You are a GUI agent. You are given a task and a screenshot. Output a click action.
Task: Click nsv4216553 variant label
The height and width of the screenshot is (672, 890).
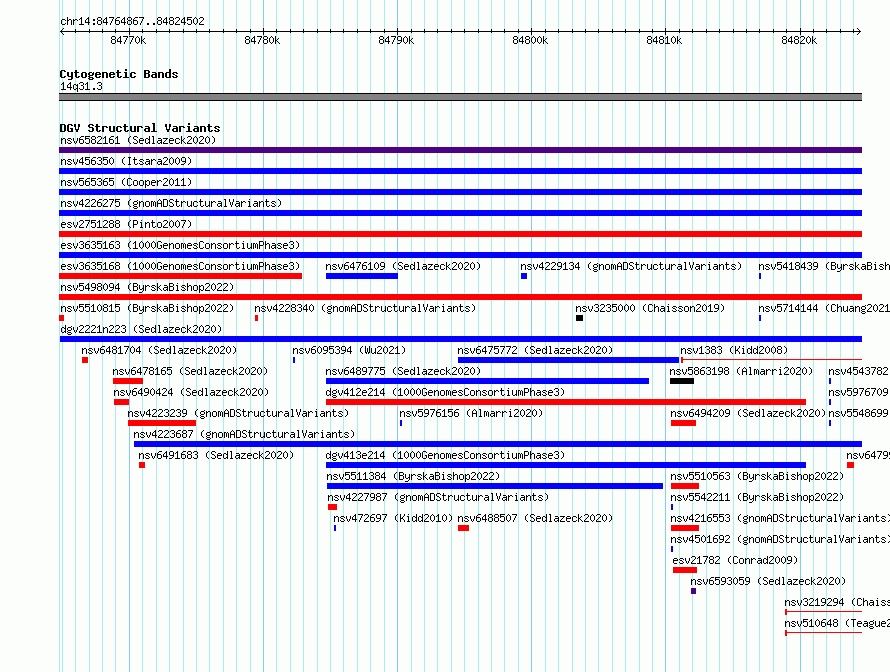pos(780,518)
